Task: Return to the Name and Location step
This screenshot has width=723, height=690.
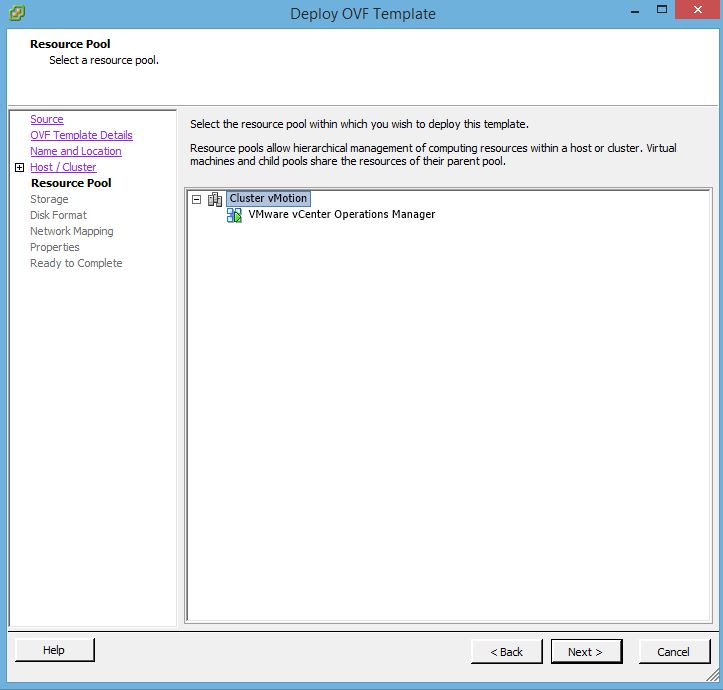Action: click(x=76, y=151)
